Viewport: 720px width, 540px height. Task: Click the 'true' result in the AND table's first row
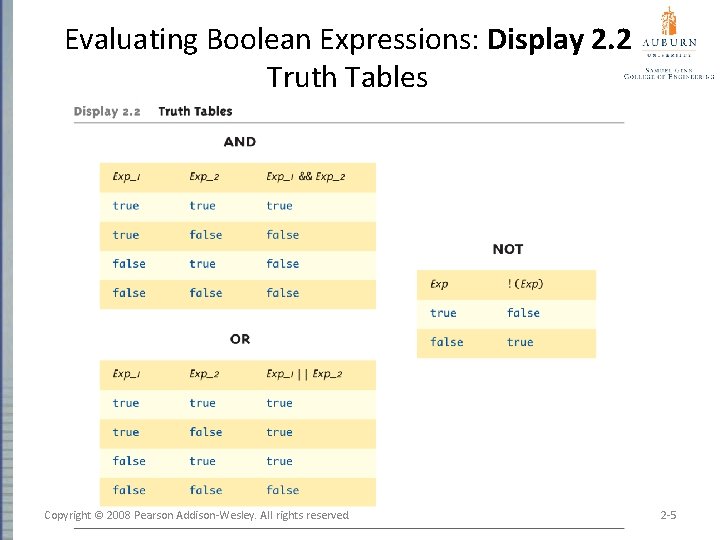[x=279, y=206]
